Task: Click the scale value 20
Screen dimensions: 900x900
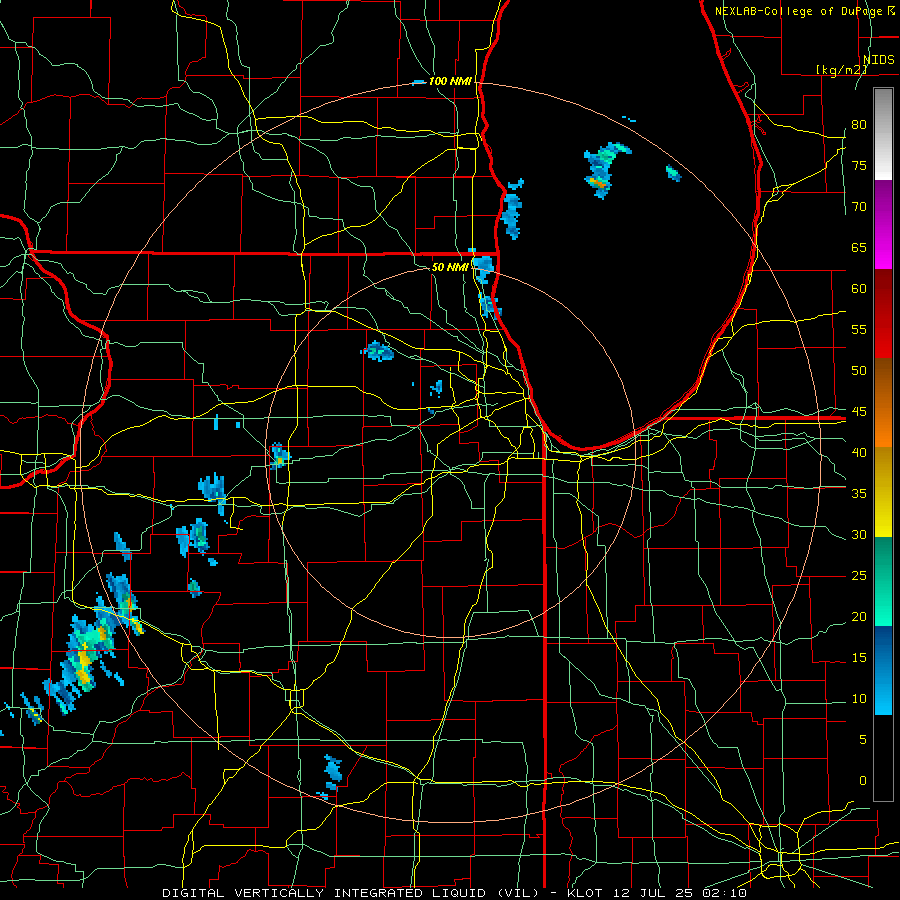Action: click(859, 616)
